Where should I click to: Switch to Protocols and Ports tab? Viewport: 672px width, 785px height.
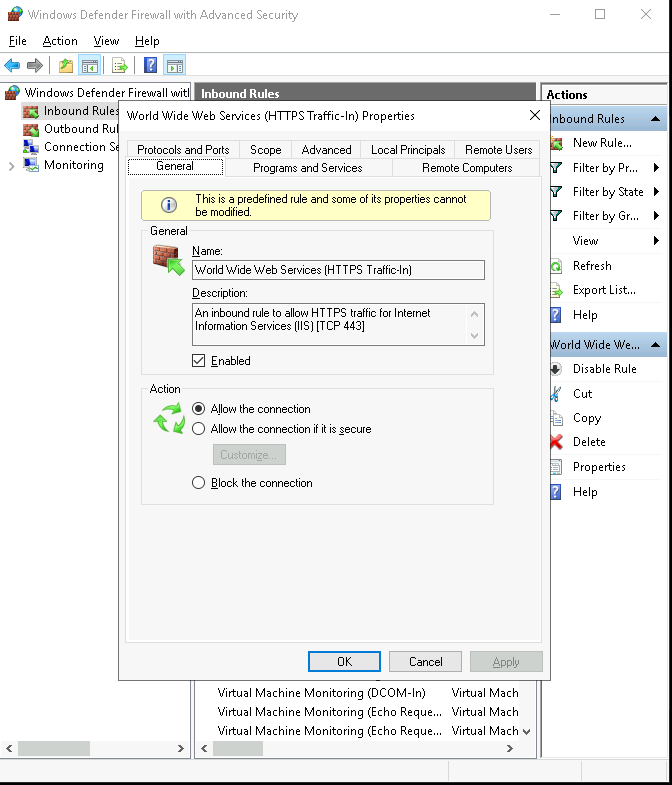point(183,150)
